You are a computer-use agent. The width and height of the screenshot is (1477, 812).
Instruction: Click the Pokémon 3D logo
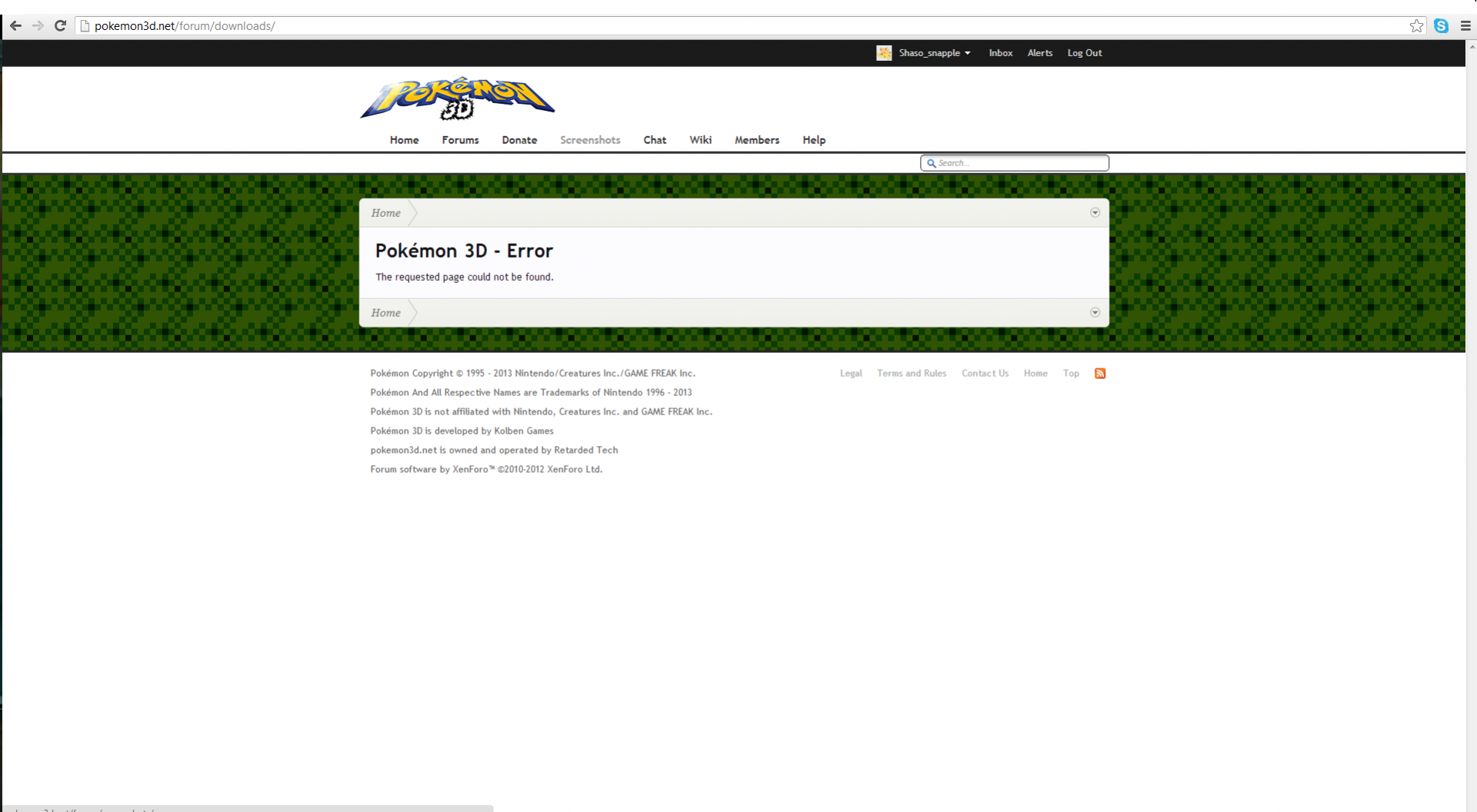tap(457, 99)
